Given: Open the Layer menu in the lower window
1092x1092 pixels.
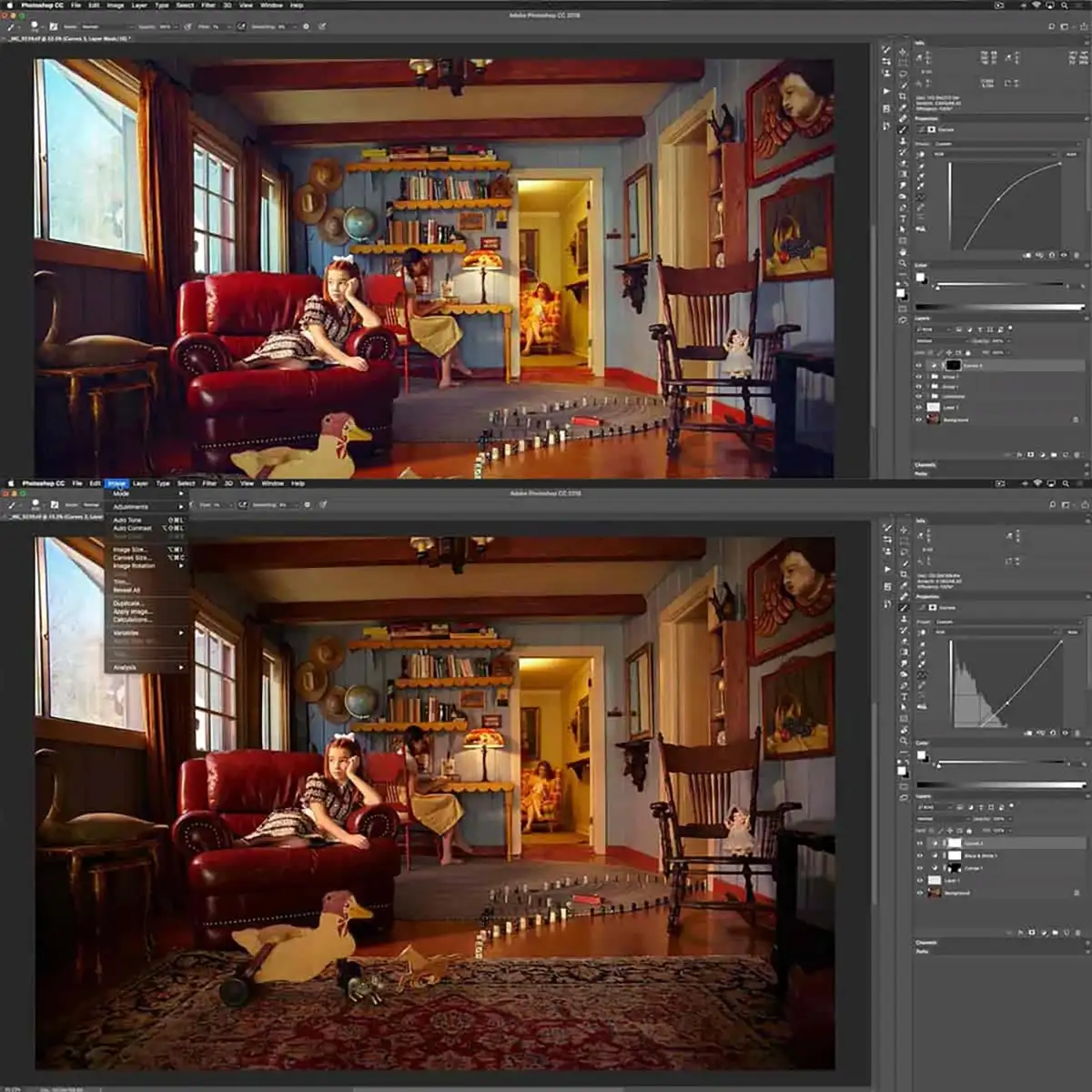Looking at the screenshot, I should (x=140, y=483).
